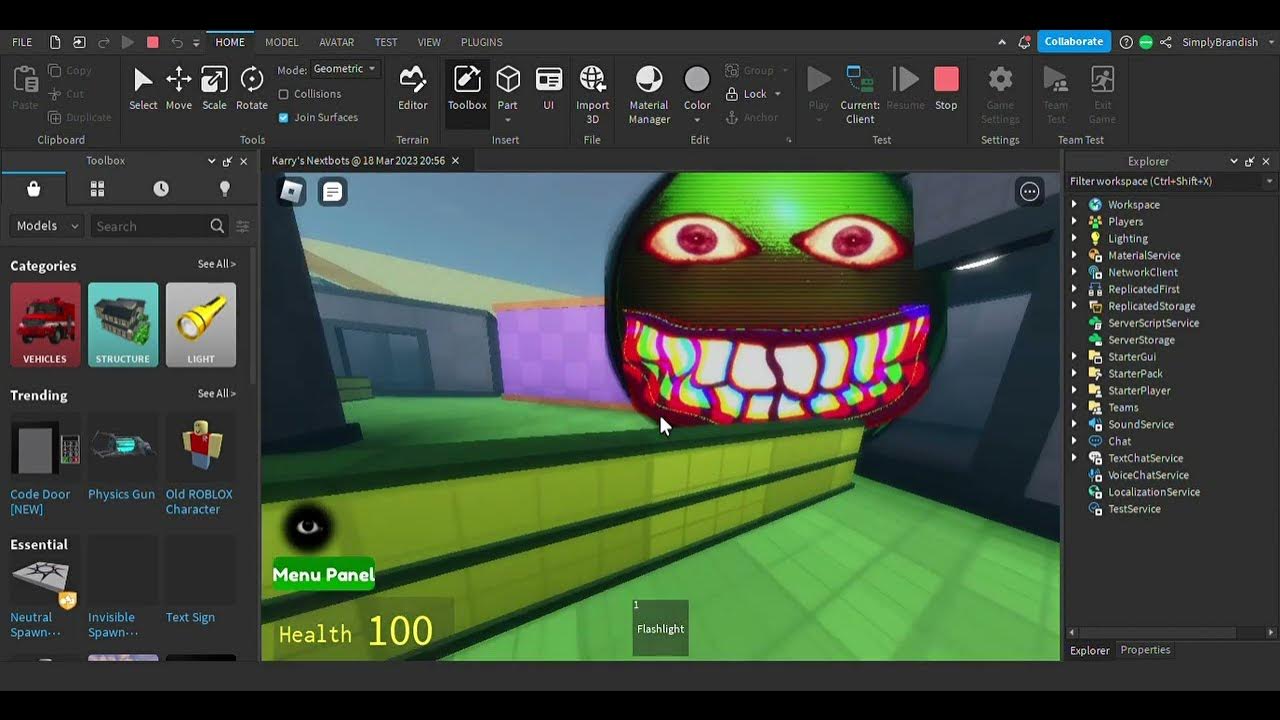Select the VEHICLES category thumbnail
1280x720 pixels.
pos(45,324)
